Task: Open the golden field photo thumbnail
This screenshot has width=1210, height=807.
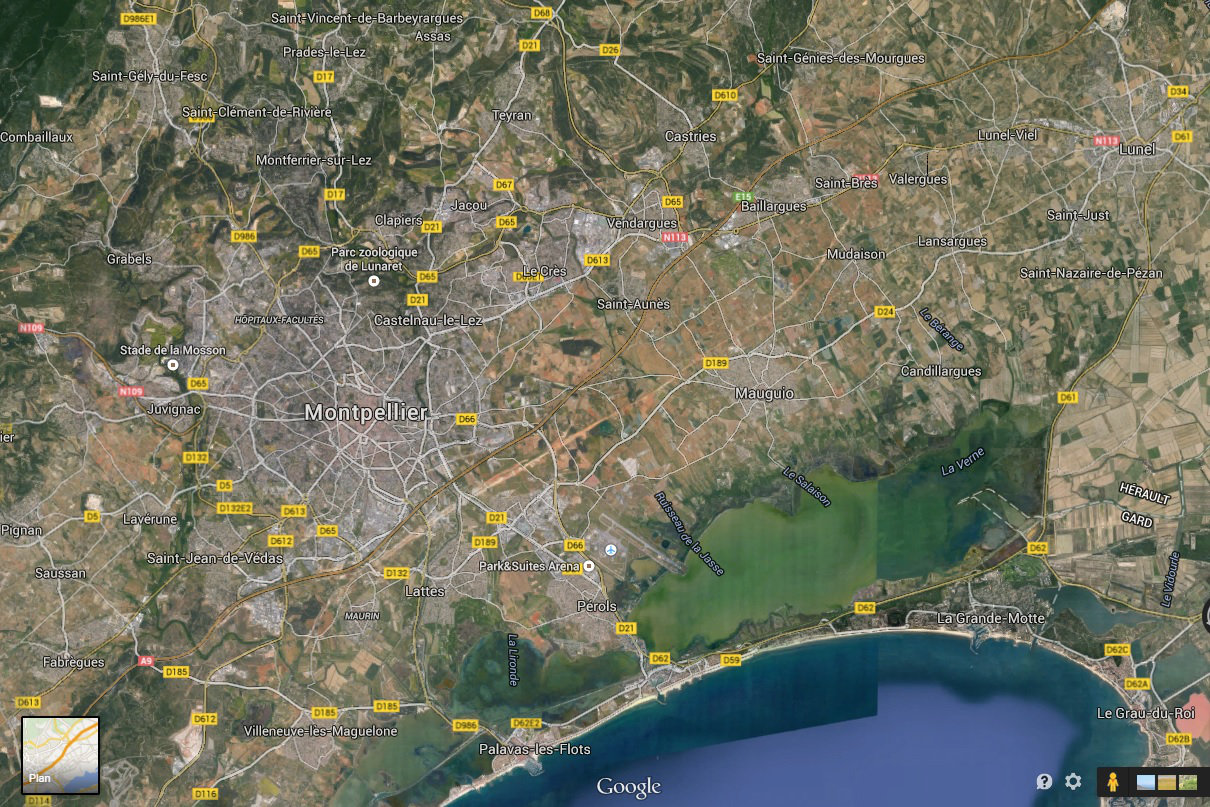Action: coord(1166,781)
